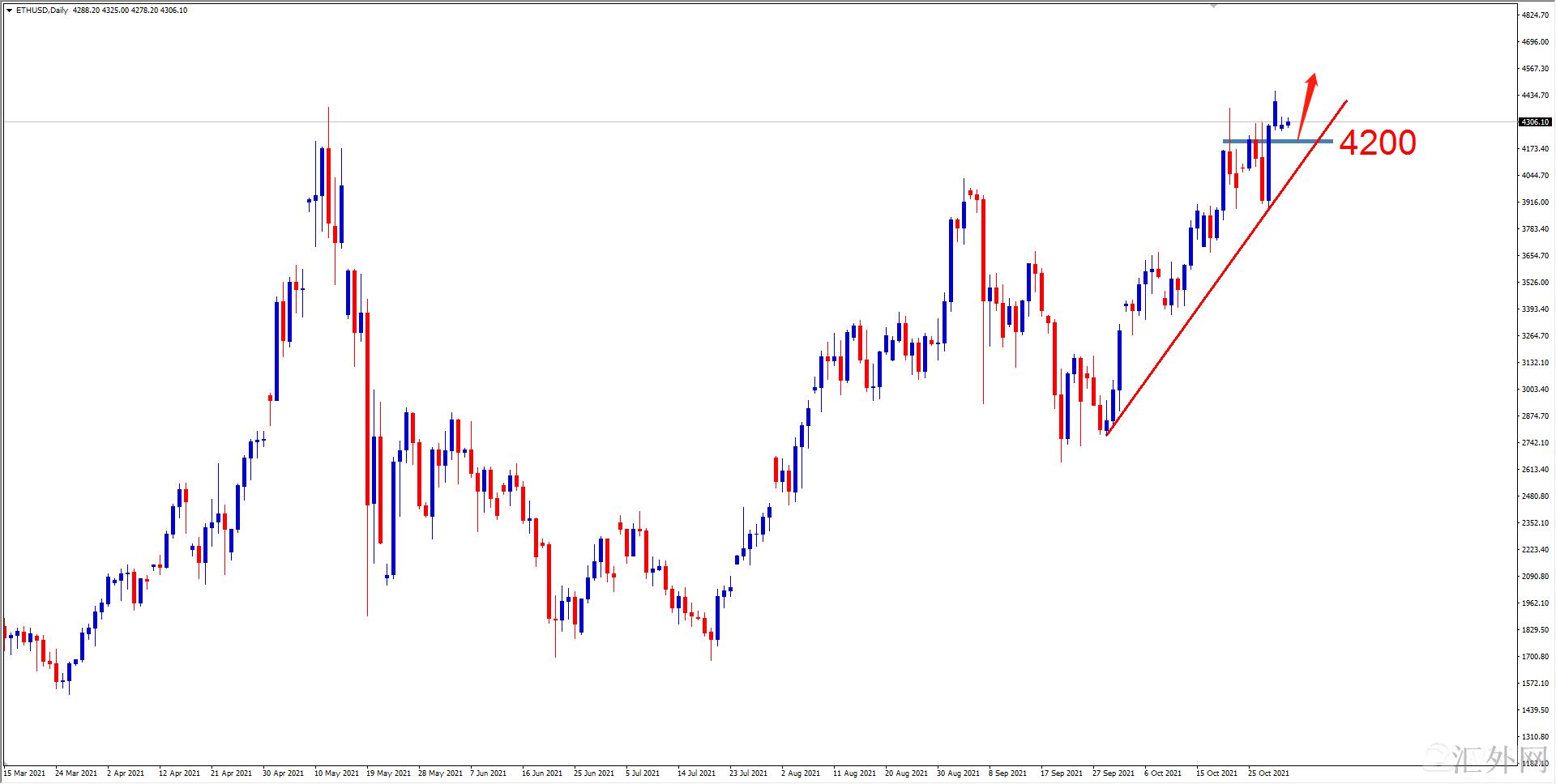Click the 2742.10 price axis label
Image resolution: width=1556 pixels, height=784 pixels.
coord(1535,443)
